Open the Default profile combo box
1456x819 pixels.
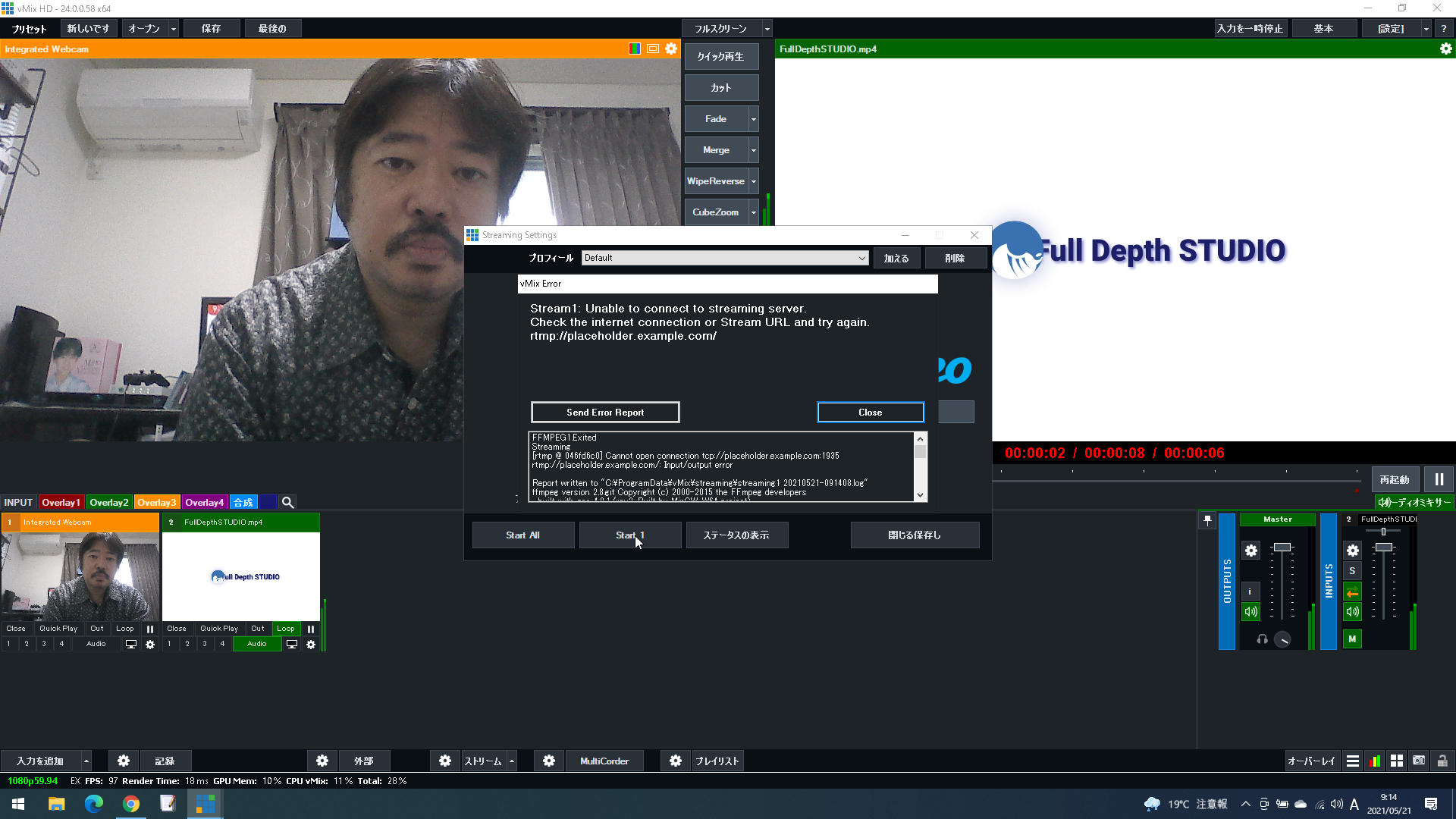(x=725, y=258)
